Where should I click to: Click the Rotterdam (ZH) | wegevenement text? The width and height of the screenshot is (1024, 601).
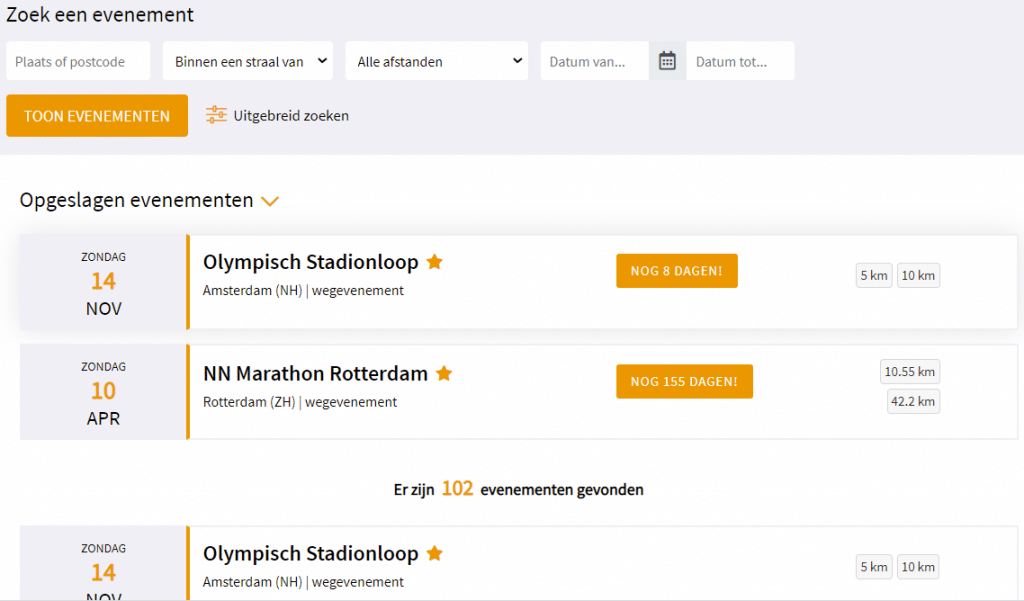click(300, 402)
